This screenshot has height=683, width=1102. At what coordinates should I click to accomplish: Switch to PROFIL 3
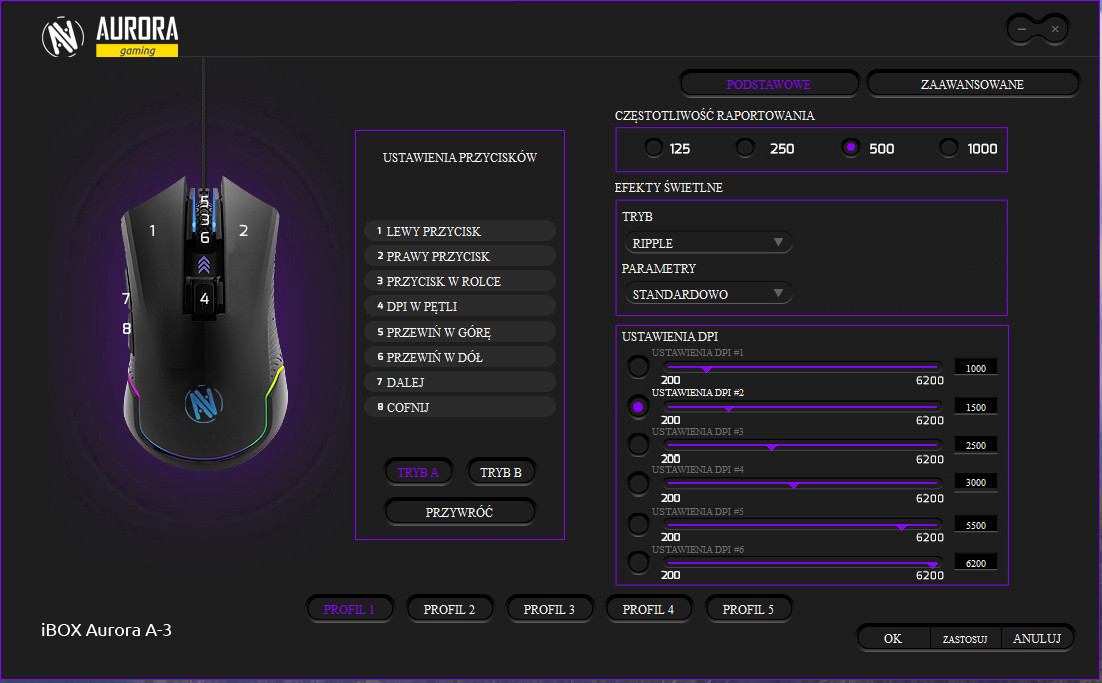coord(549,609)
